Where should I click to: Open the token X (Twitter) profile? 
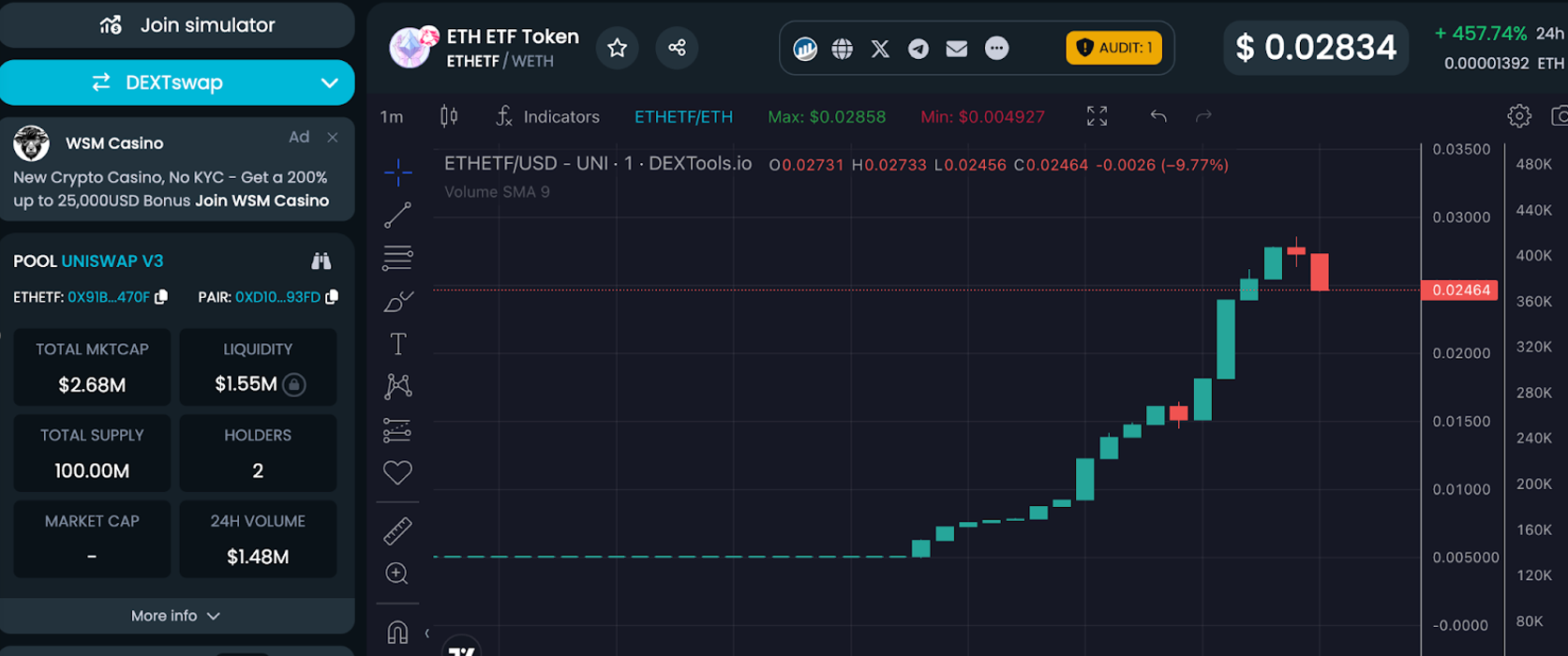[x=880, y=49]
